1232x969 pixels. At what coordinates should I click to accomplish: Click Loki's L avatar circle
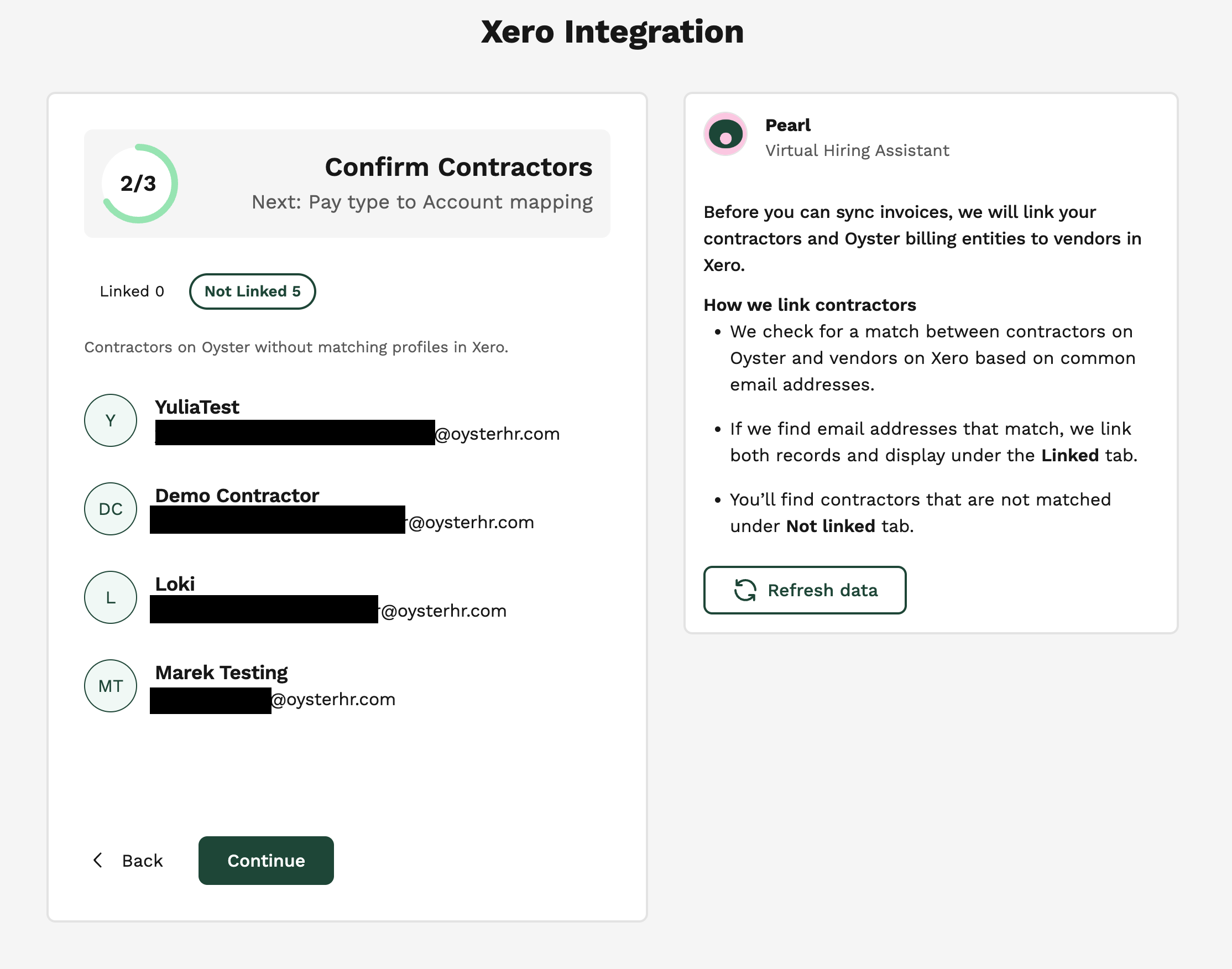[x=111, y=597]
